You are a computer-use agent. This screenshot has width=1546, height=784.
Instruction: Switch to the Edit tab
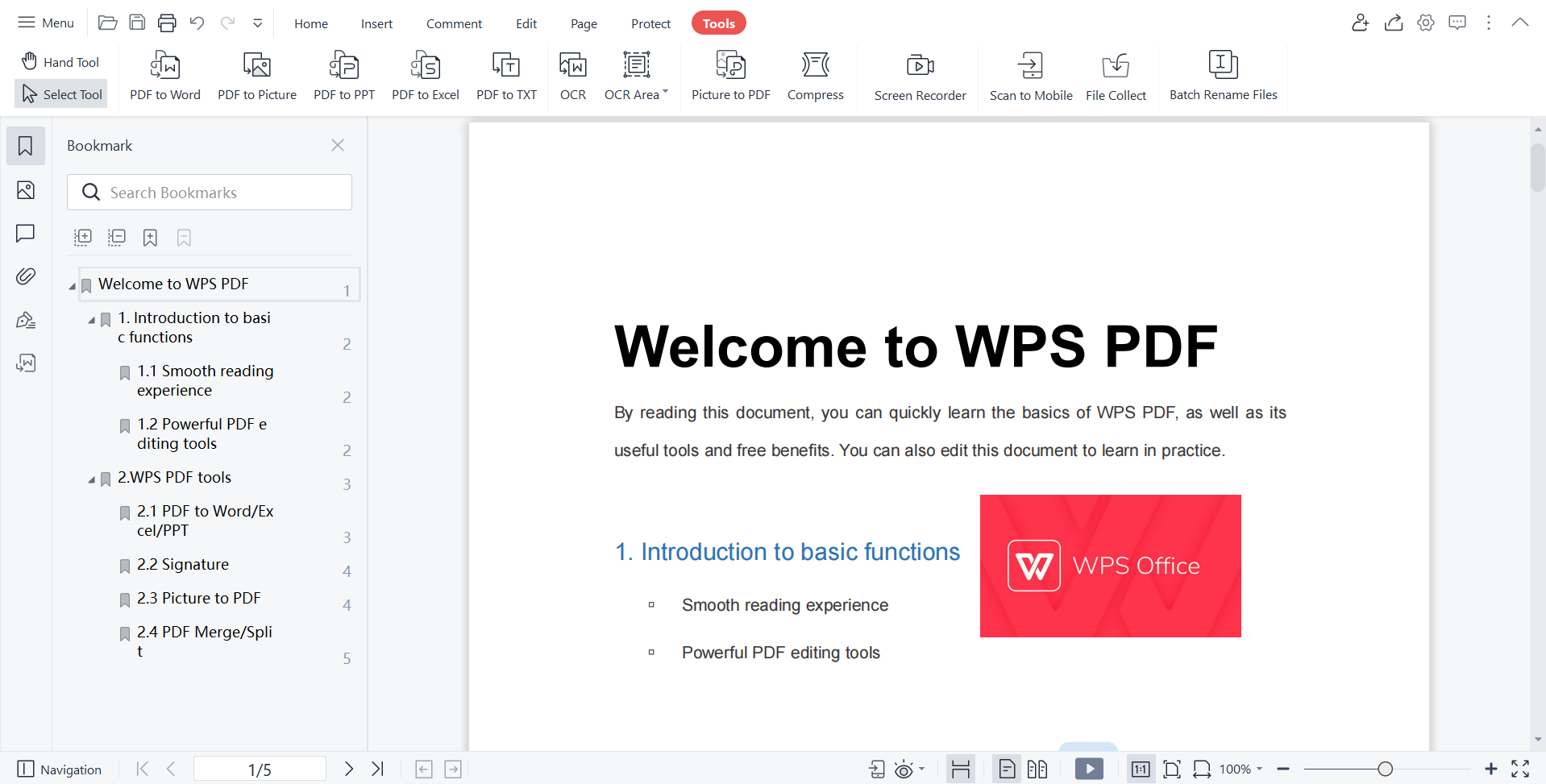click(x=526, y=23)
